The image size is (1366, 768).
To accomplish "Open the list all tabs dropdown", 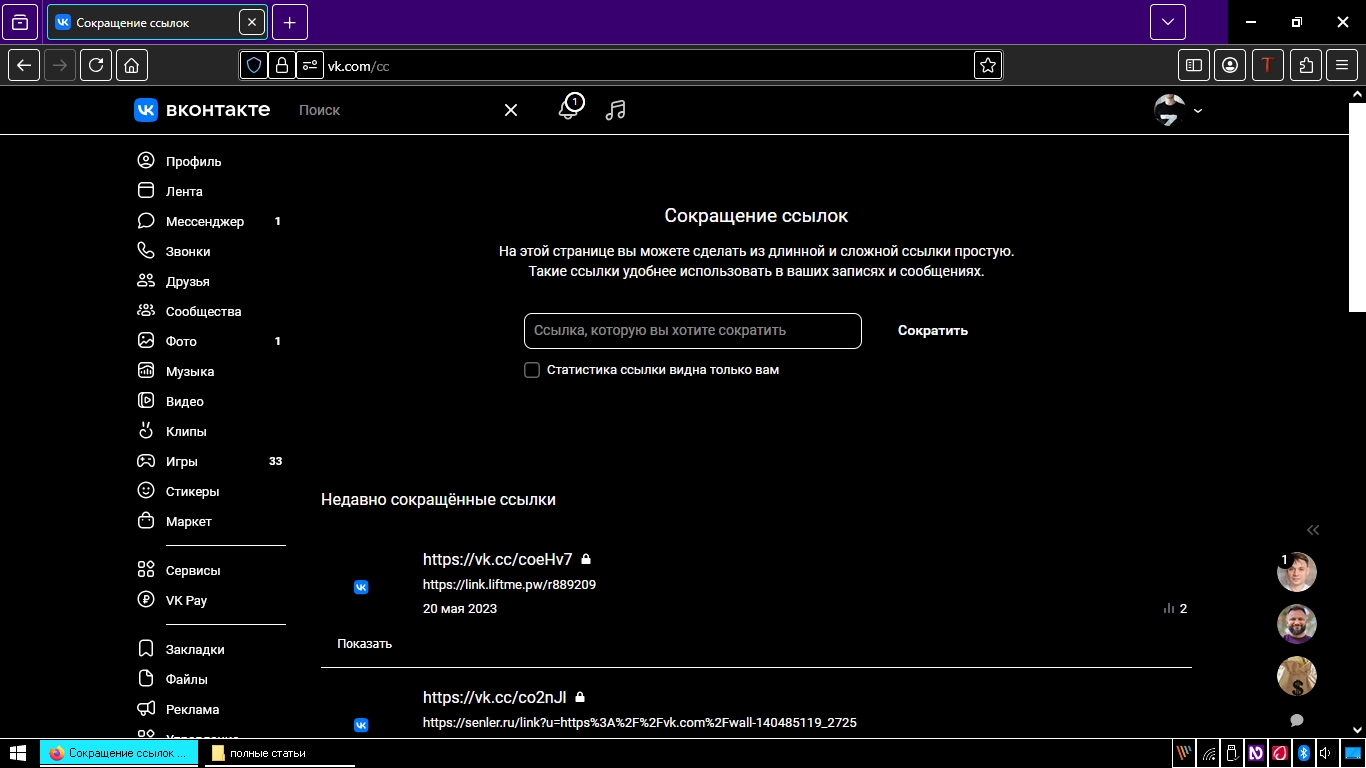I will coord(1168,22).
